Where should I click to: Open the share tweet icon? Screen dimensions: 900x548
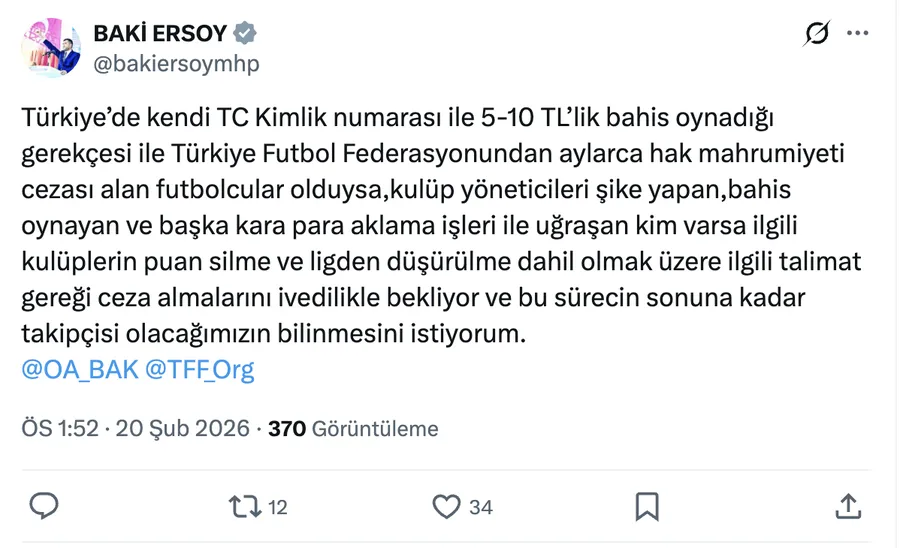(848, 506)
